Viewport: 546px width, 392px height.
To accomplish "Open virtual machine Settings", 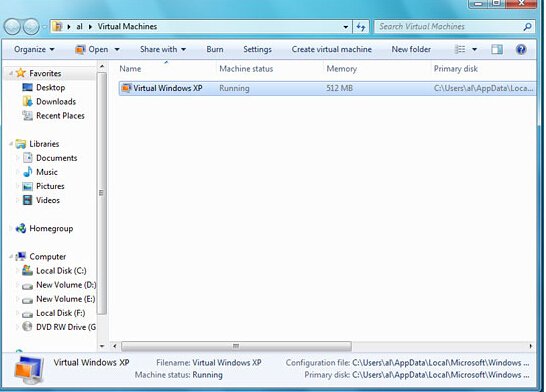I will 257,49.
